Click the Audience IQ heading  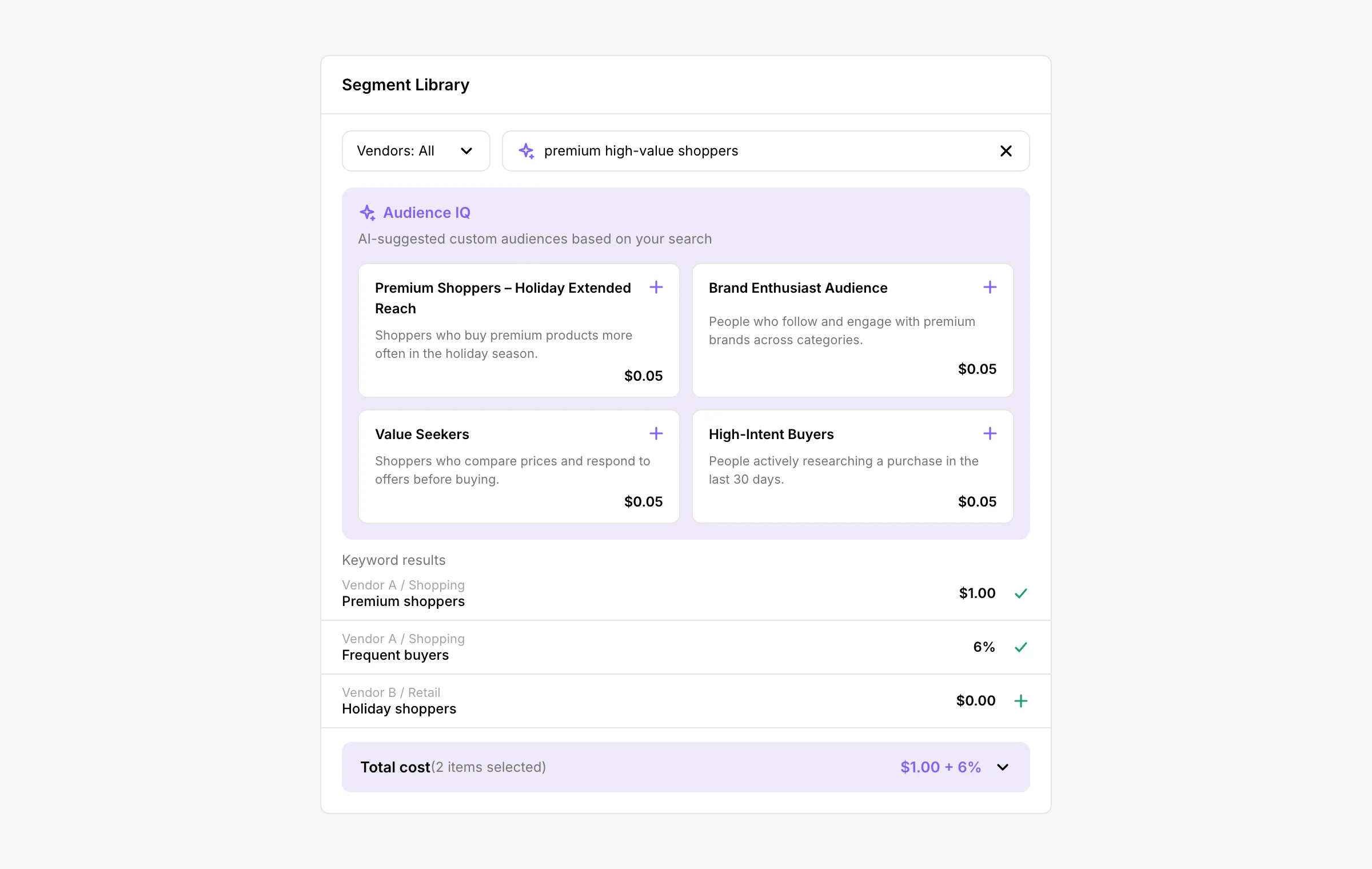coord(426,213)
